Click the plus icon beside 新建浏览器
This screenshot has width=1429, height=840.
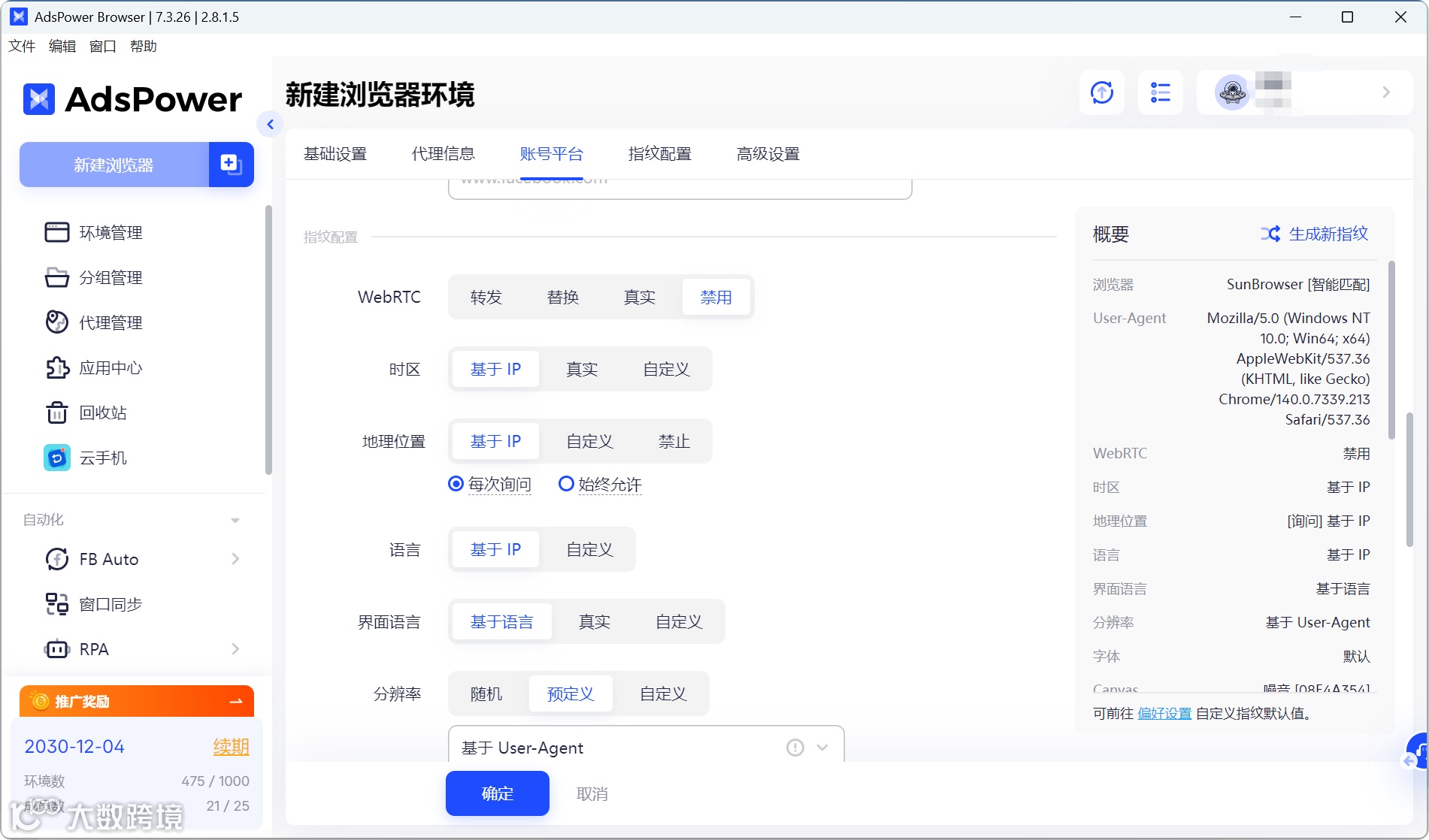231,164
